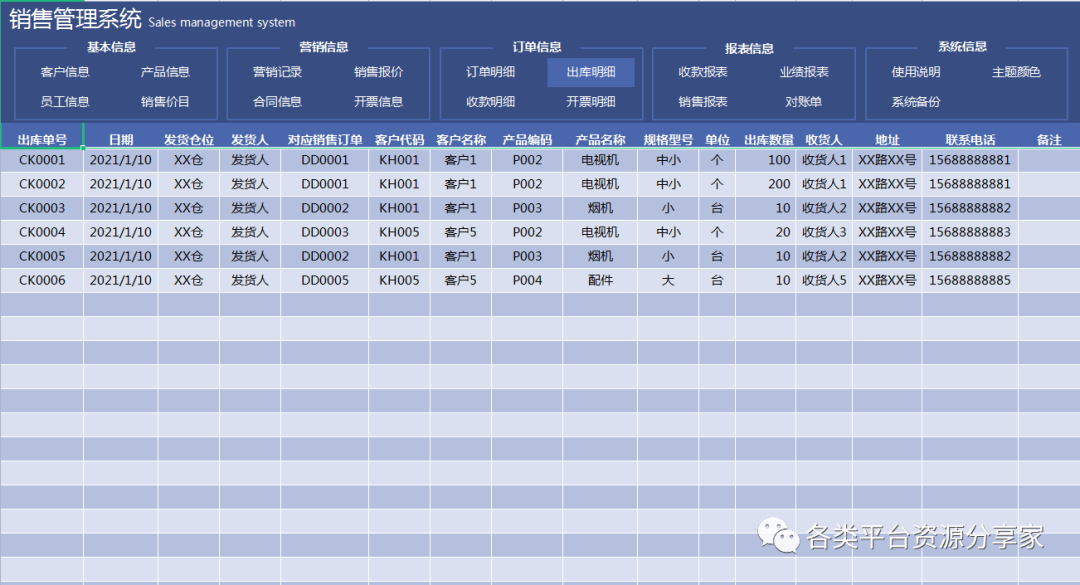Select the 发货仓位 column header
Image resolution: width=1080 pixels, height=585 pixels.
point(189,140)
